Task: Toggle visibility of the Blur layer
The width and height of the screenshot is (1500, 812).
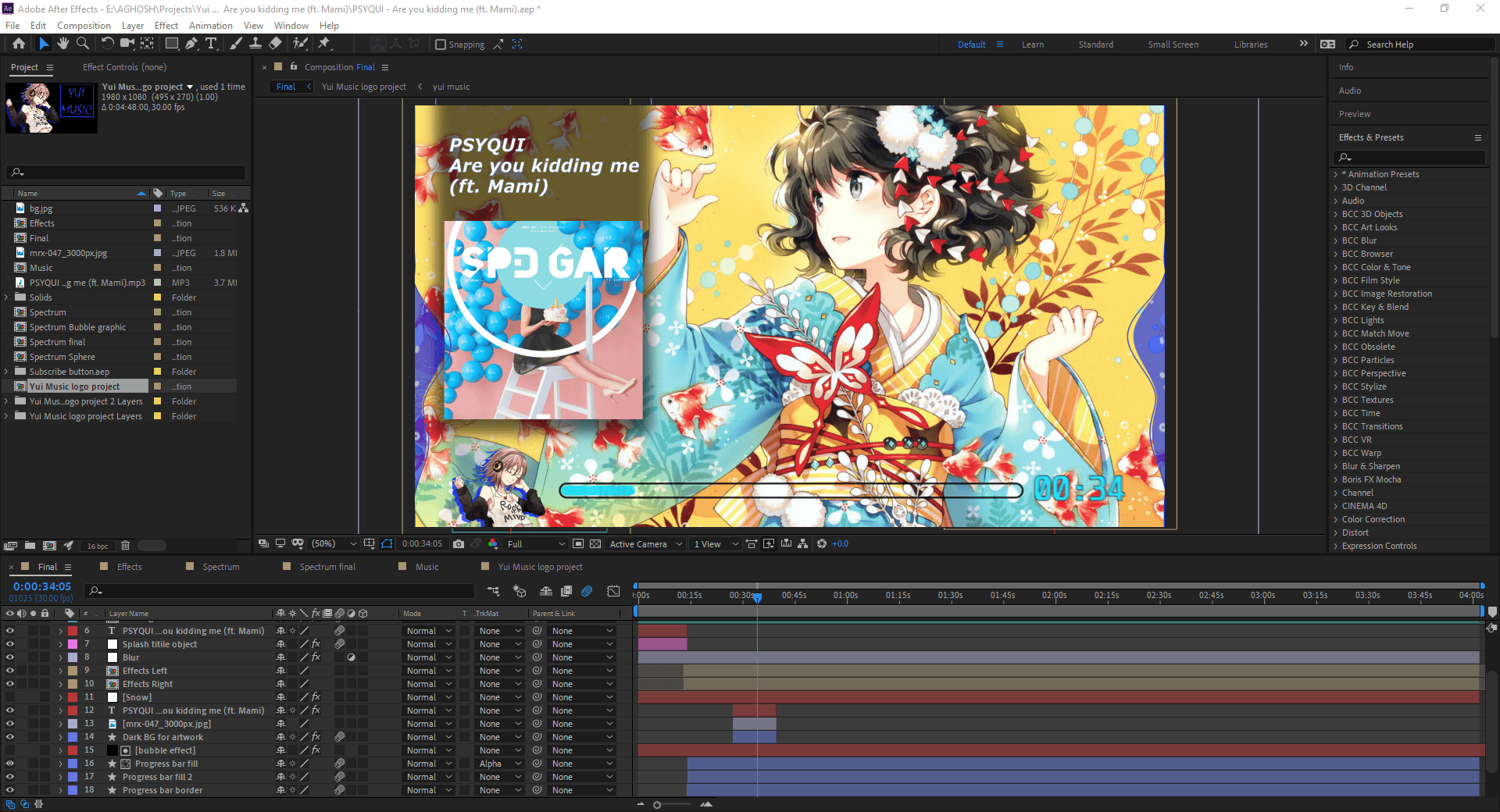Action: [10, 657]
